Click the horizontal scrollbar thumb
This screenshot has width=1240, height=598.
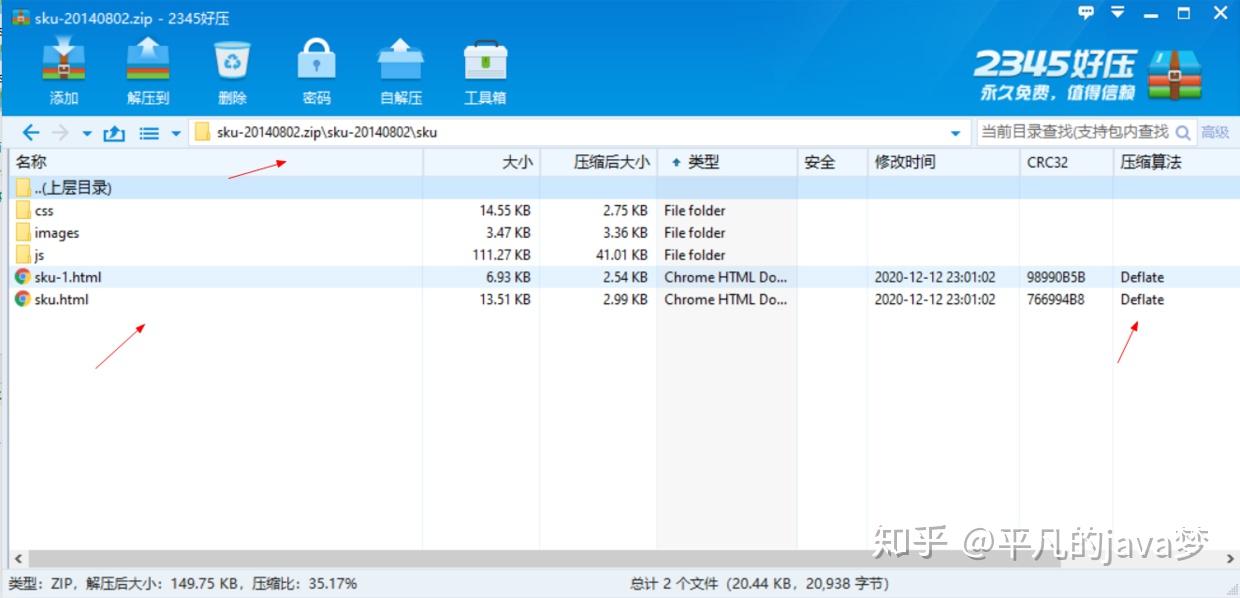[545, 559]
